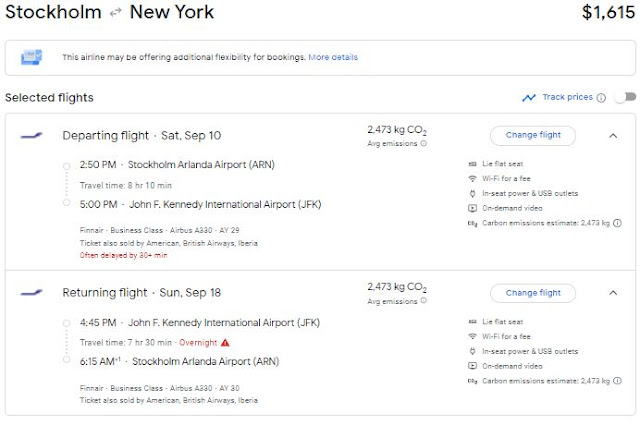This screenshot has height=425, width=640.
Task: Change the returning flight
Action: pyautogui.click(x=533, y=293)
